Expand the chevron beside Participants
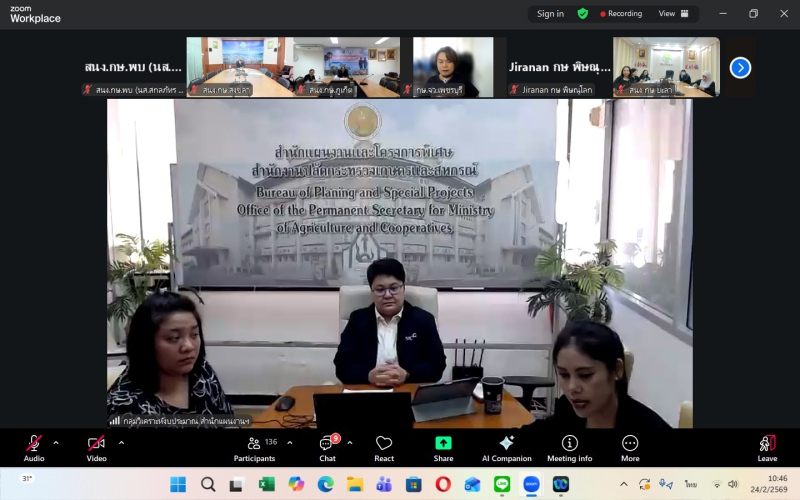 pyautogui.click(x=290, y=442)
